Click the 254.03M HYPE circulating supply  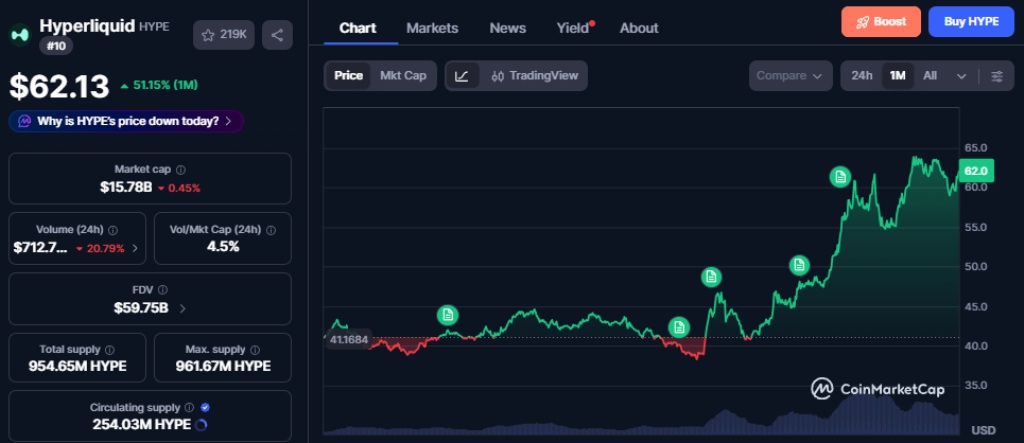coord(142,425)
